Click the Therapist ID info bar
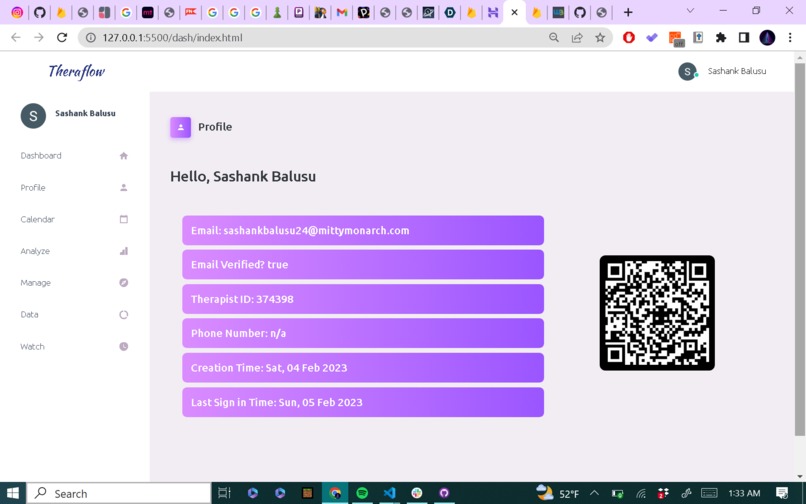806x504 pixels. click(363, 299)
